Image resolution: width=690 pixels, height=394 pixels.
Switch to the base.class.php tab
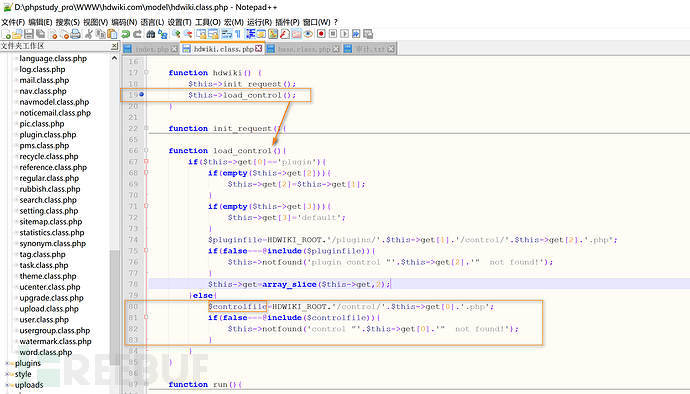click(x=304, y=49)
